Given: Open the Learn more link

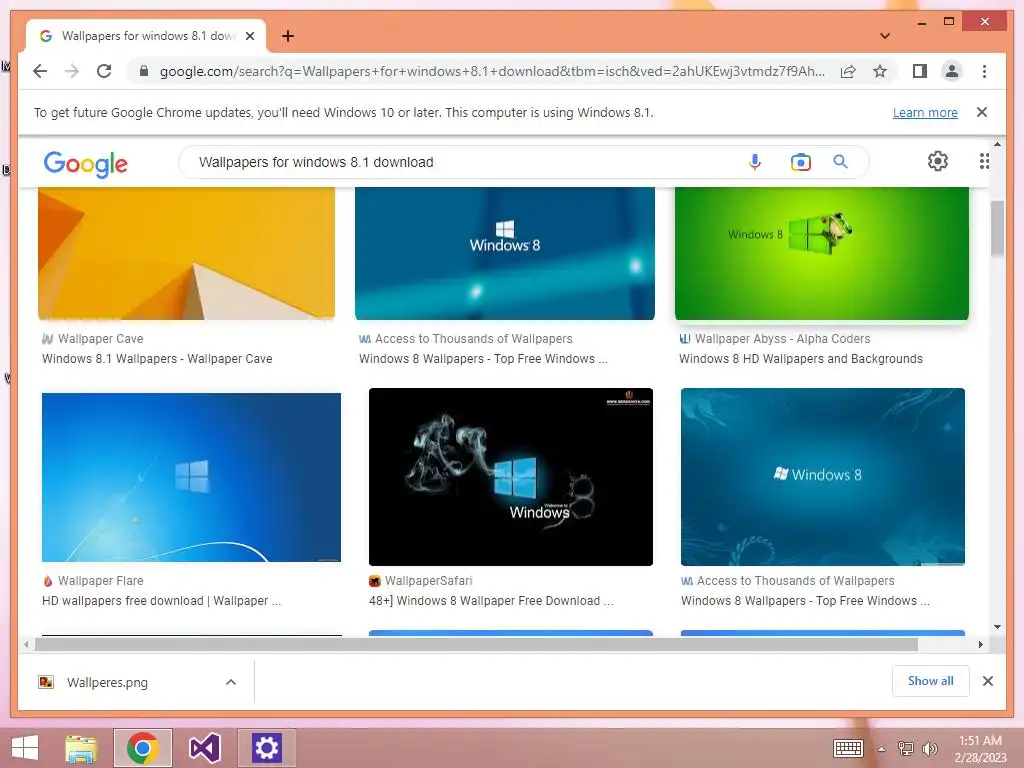Looking at the screenshot, I should (x=925, y=112).
